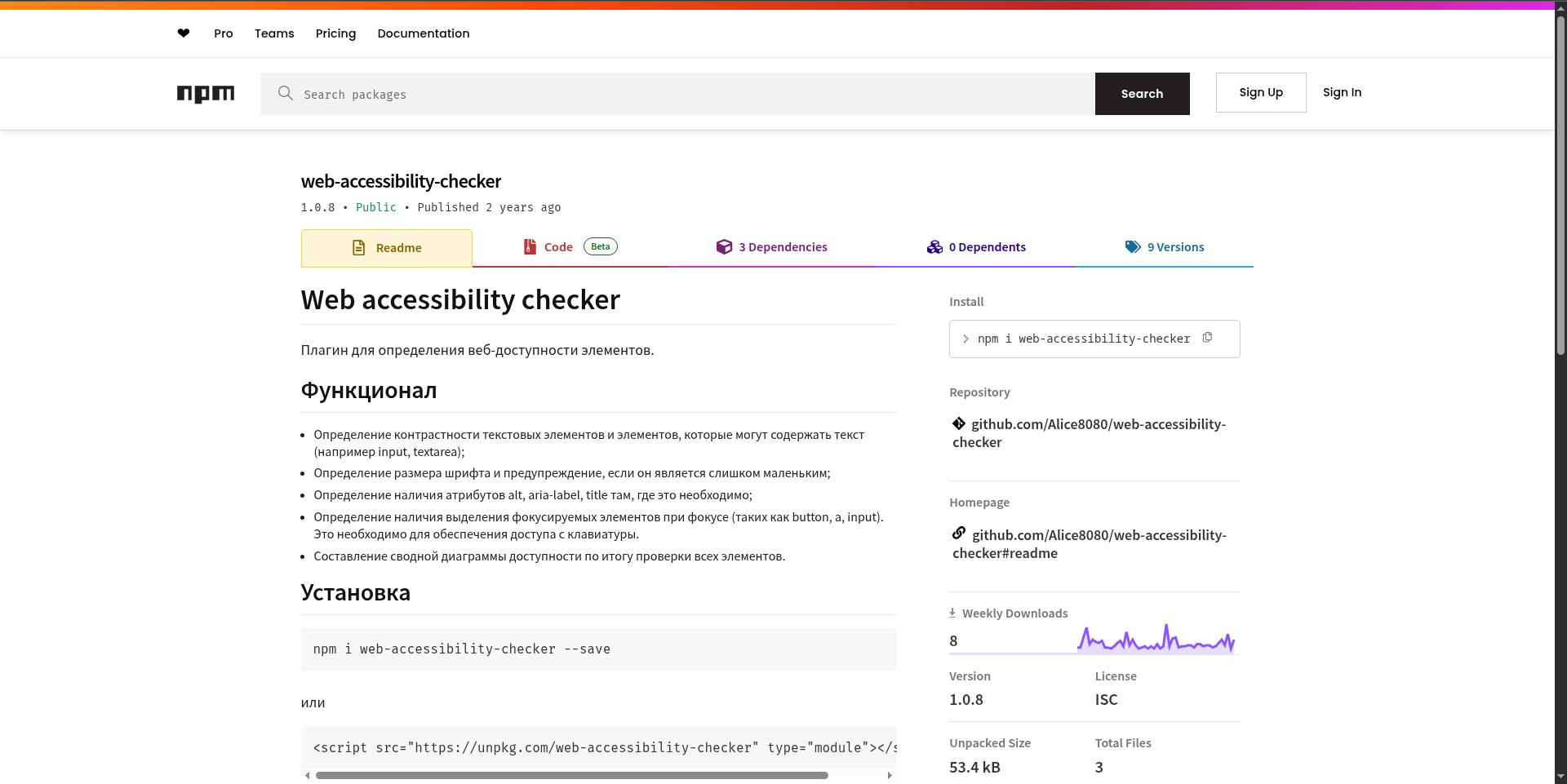Open the npm logo home link
Screen dimensions: 1567x784
pyautogui.click(x=206, y=94)
